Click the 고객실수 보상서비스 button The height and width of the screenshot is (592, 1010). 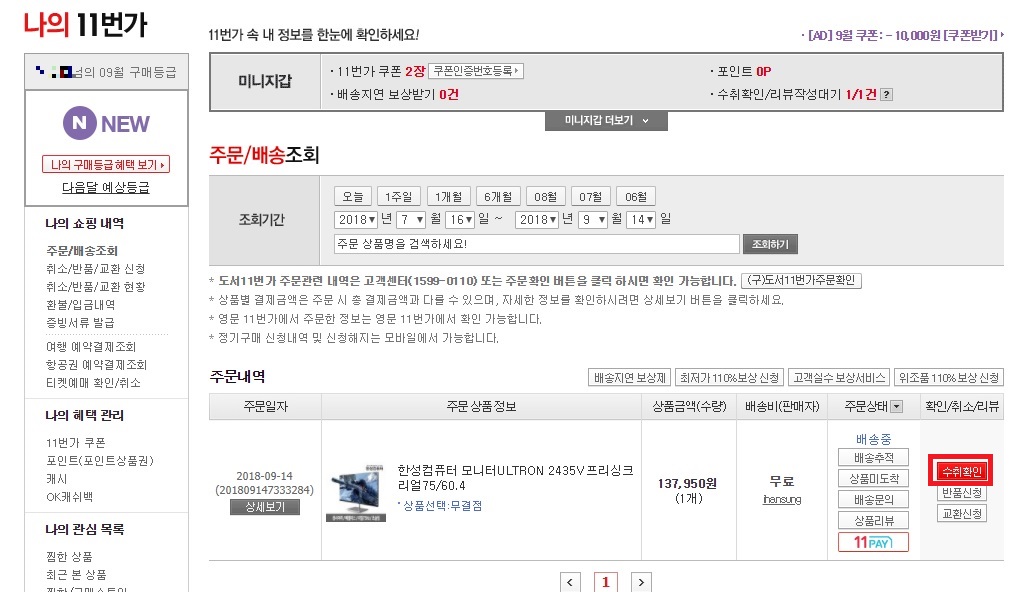(x=839, y=377)
